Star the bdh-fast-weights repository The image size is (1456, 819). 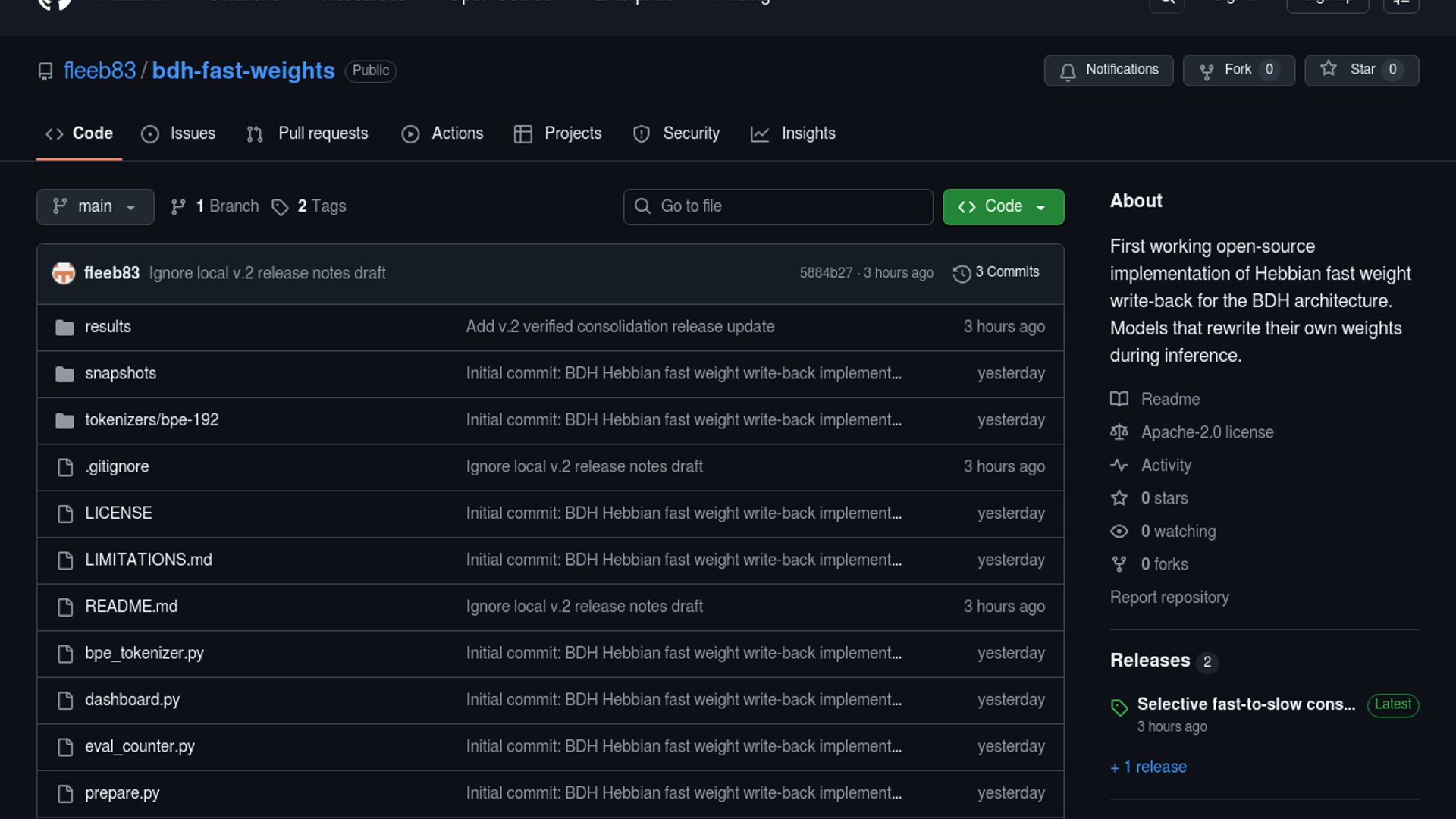point(1360,70)
